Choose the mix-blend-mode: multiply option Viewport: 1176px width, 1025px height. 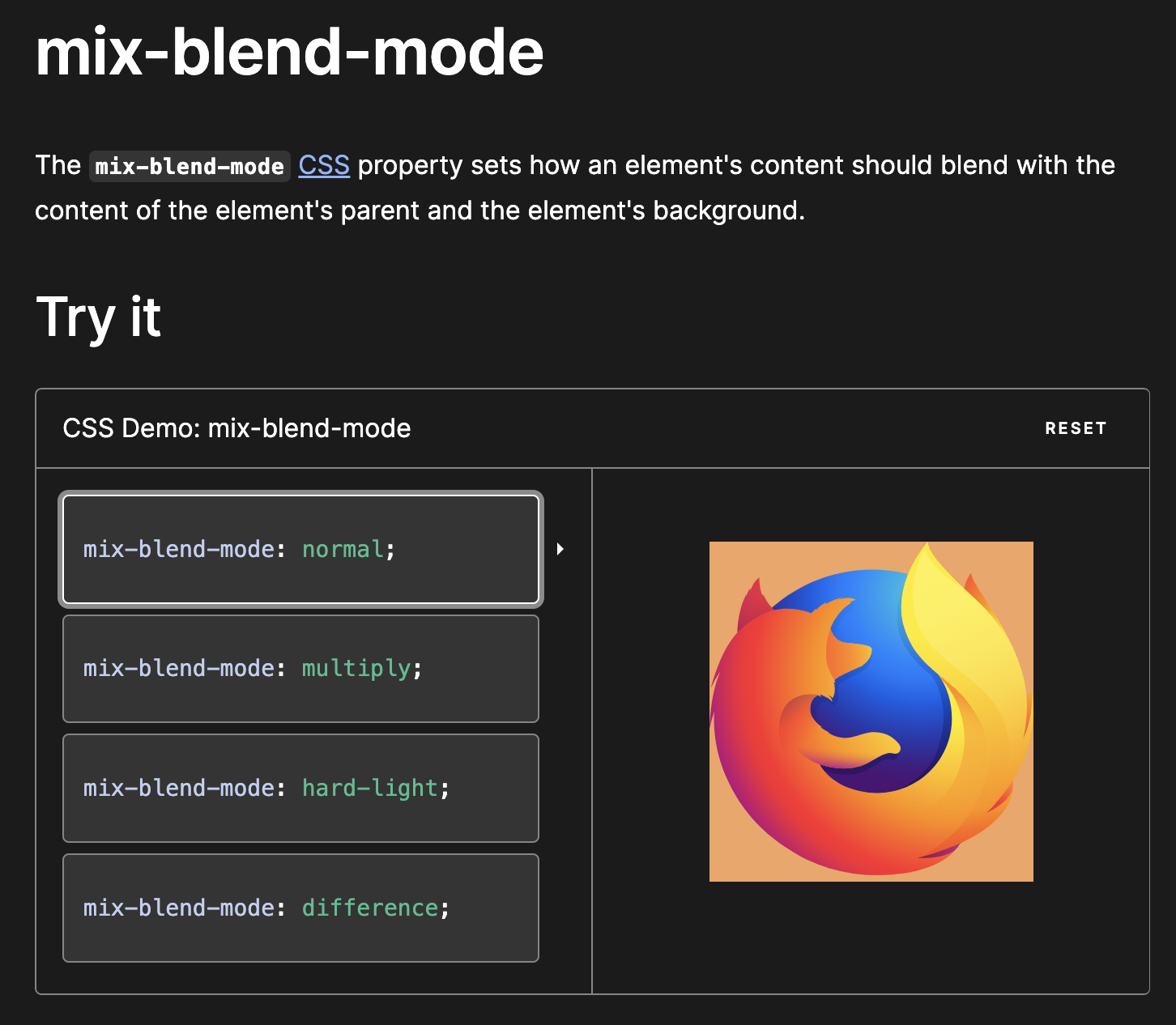tap(300, 669)
